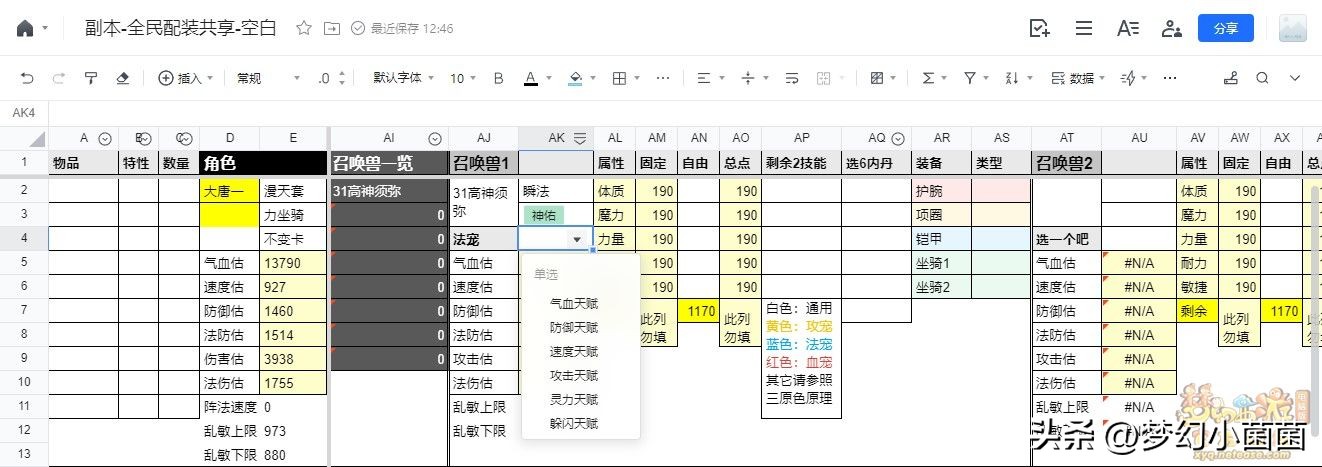Activate the format painter tool

click(91, 78)
